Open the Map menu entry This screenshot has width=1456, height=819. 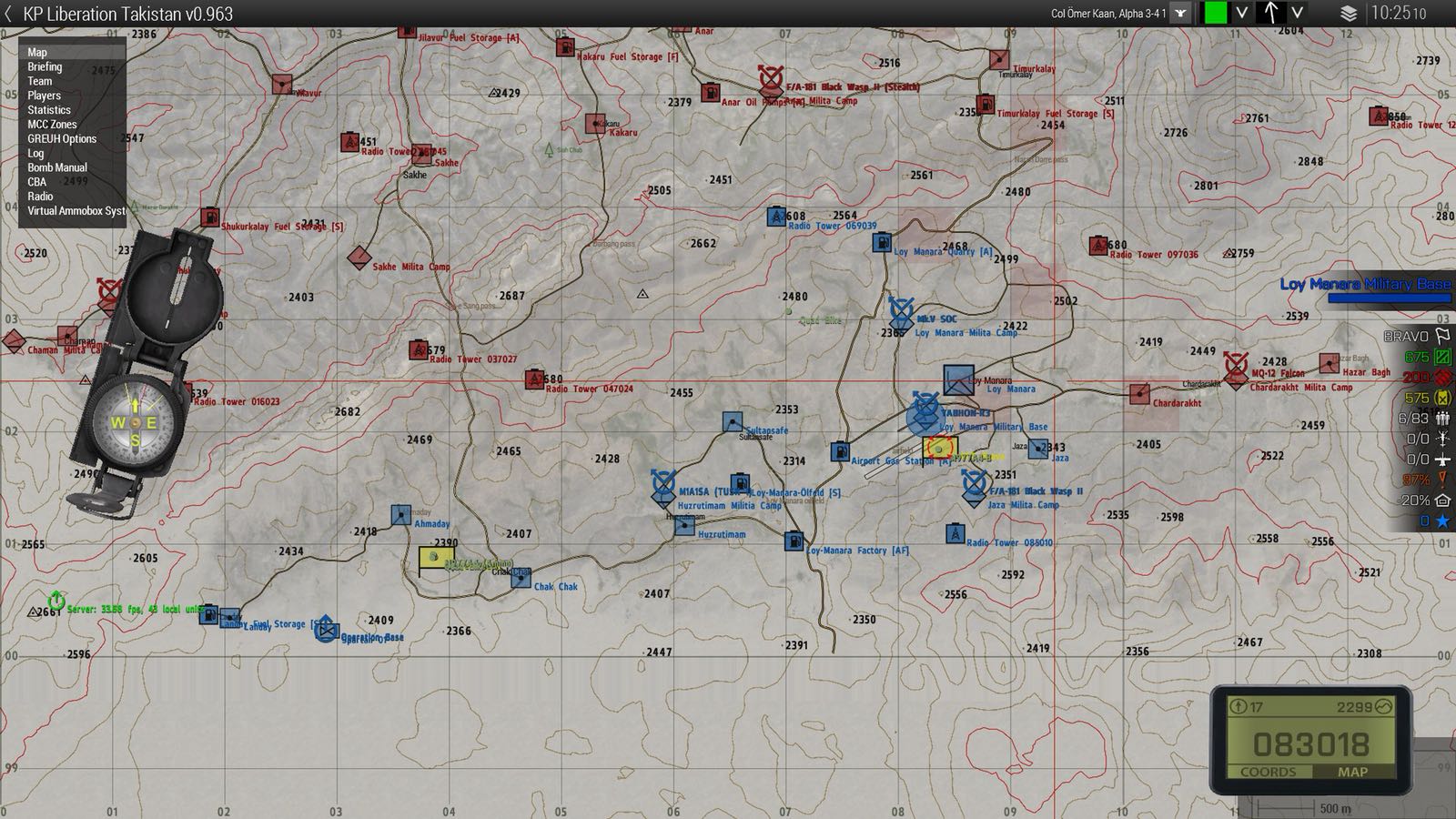72,52
